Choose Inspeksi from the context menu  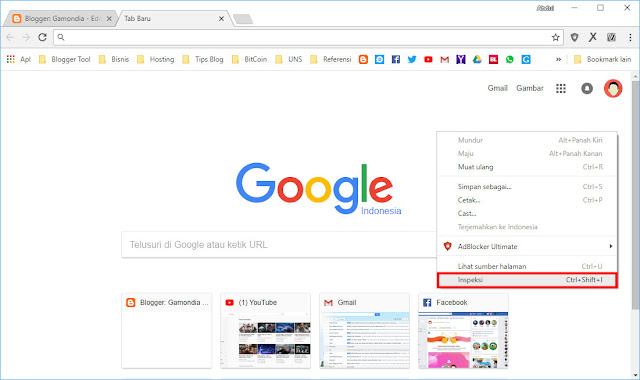click(527, 280)
